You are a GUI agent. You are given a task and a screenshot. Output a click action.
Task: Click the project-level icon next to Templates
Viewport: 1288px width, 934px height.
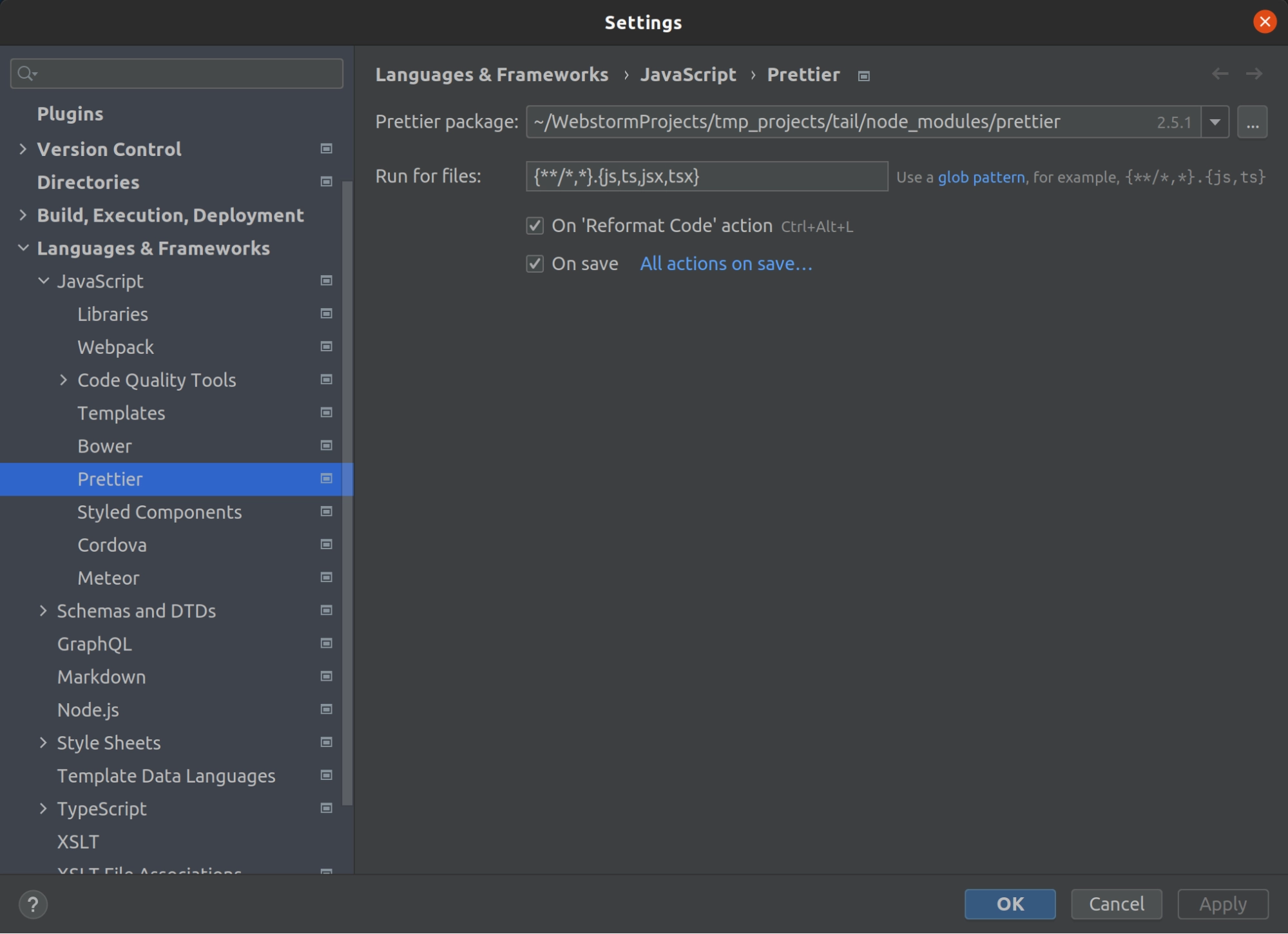point(327,413)
